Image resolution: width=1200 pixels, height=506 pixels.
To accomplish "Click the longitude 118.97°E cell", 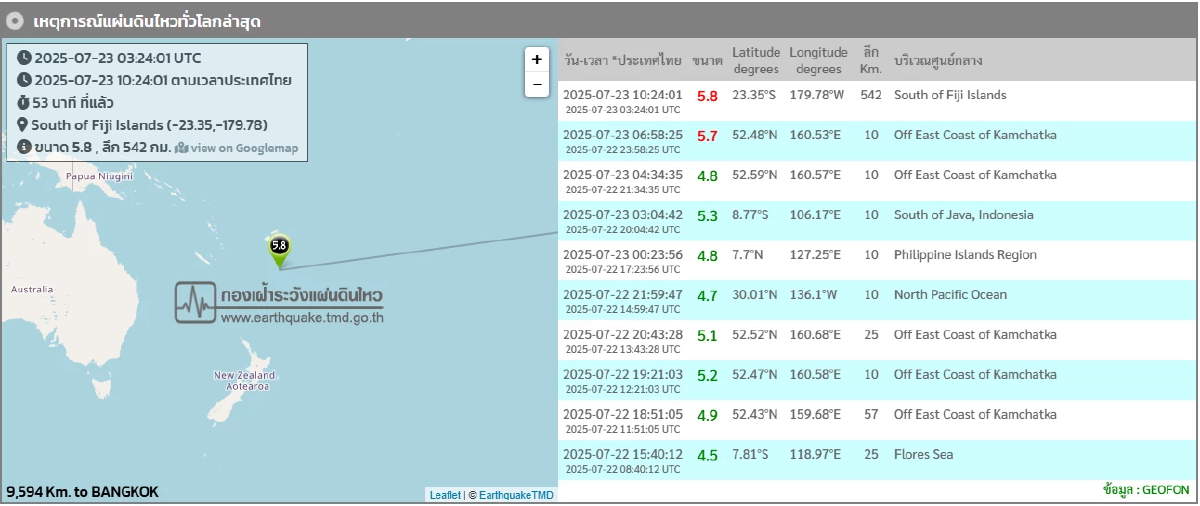I will [815, 455].
